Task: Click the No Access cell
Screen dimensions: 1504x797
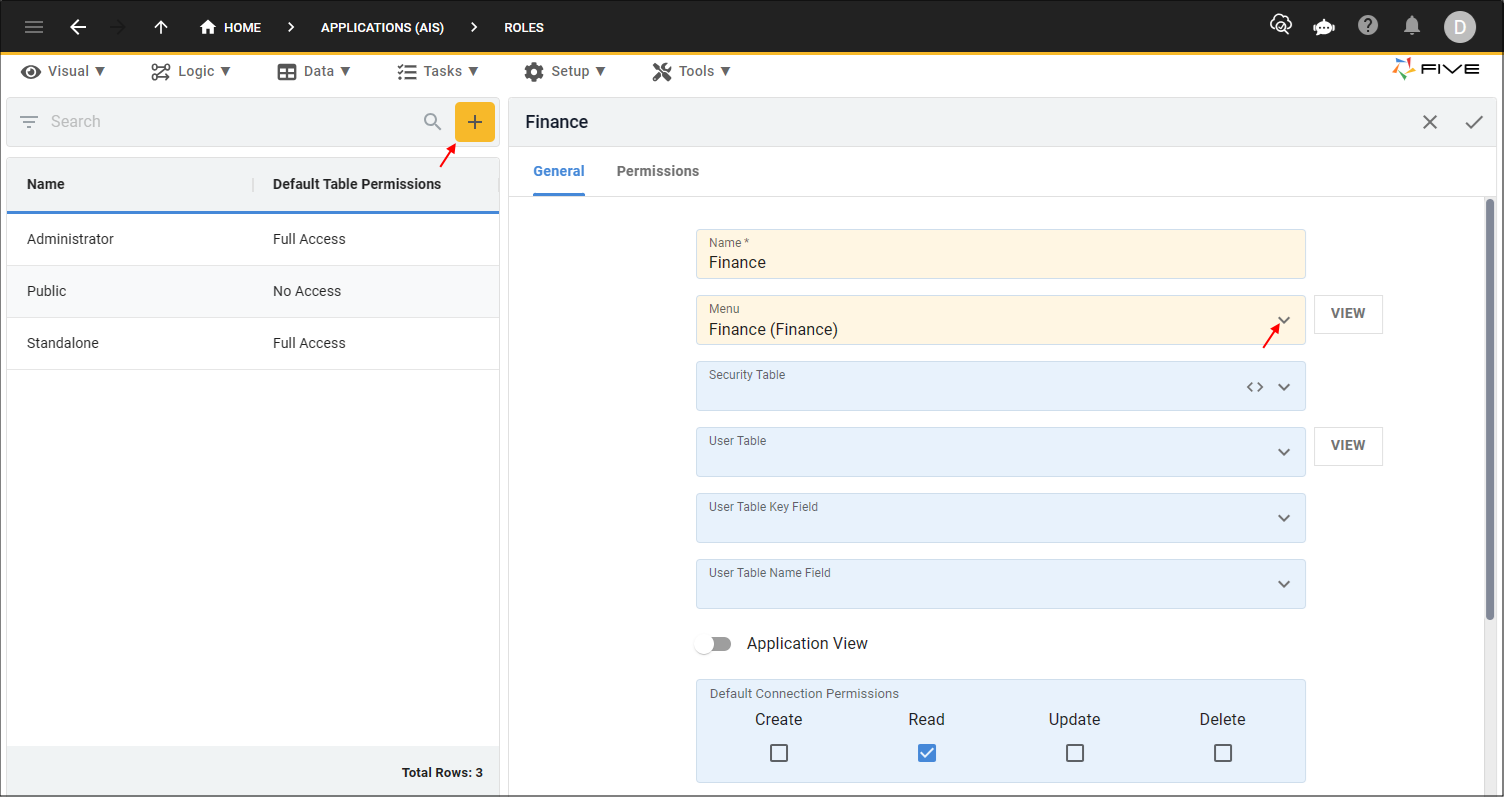Action: point(307,291)
